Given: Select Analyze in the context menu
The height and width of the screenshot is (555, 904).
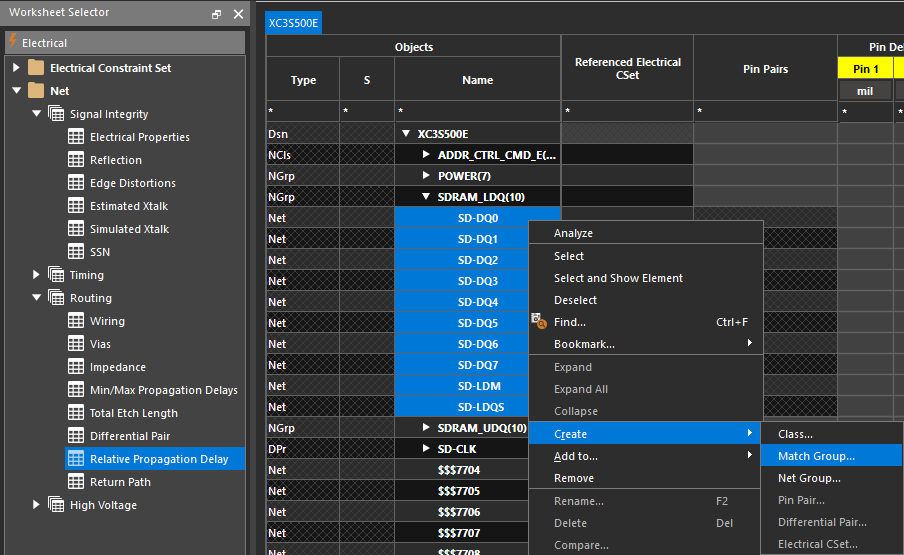Looking at the screenshot, I should pos(573,233).
